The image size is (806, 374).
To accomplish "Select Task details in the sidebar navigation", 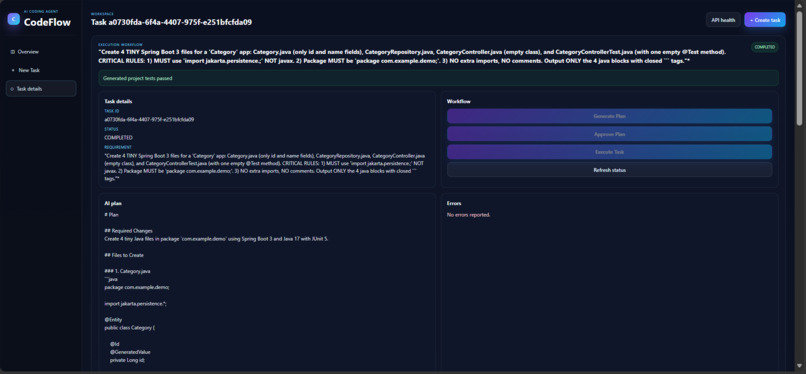I will [41, 89].
